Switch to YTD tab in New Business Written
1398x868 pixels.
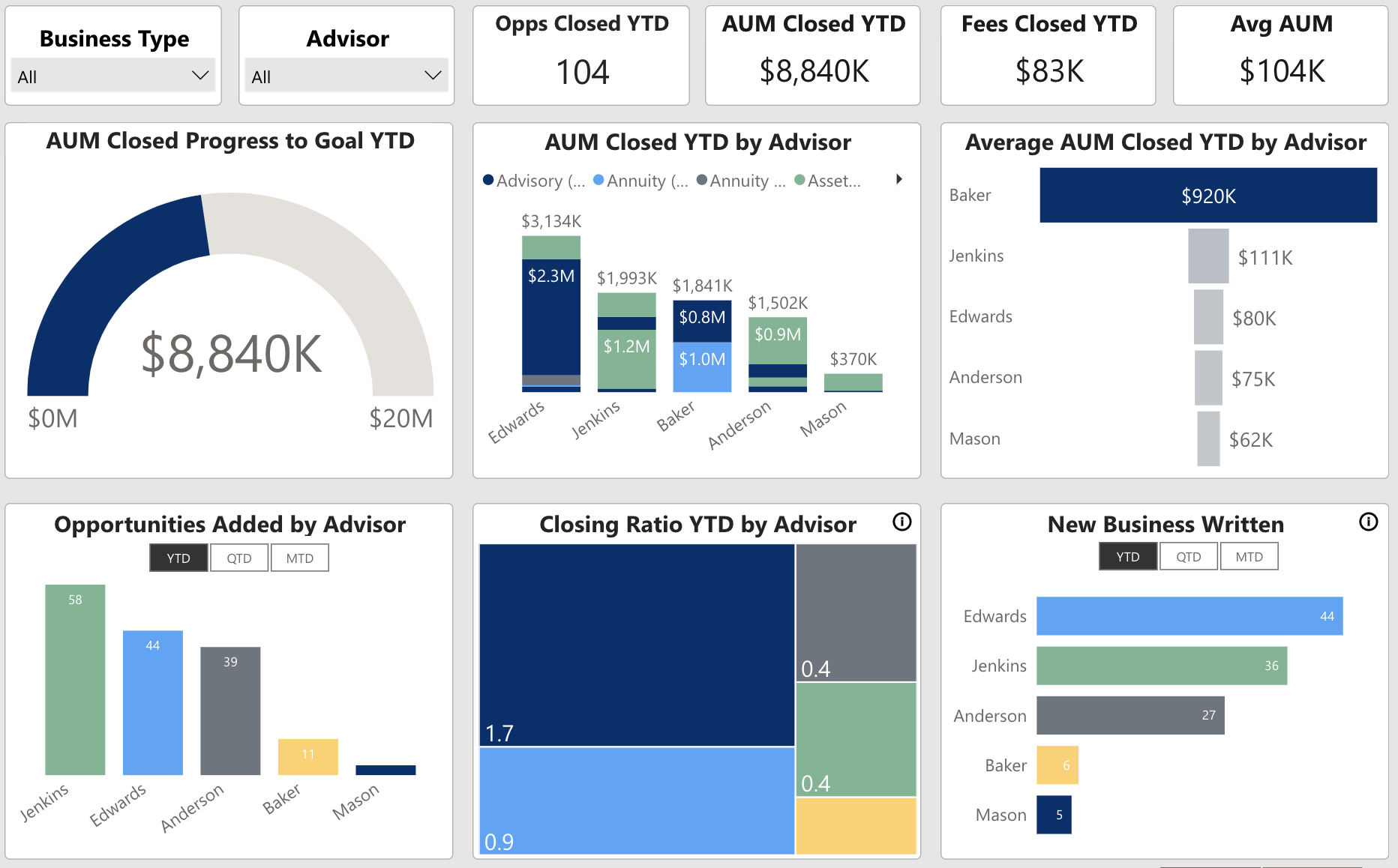tap(1128, 556)
